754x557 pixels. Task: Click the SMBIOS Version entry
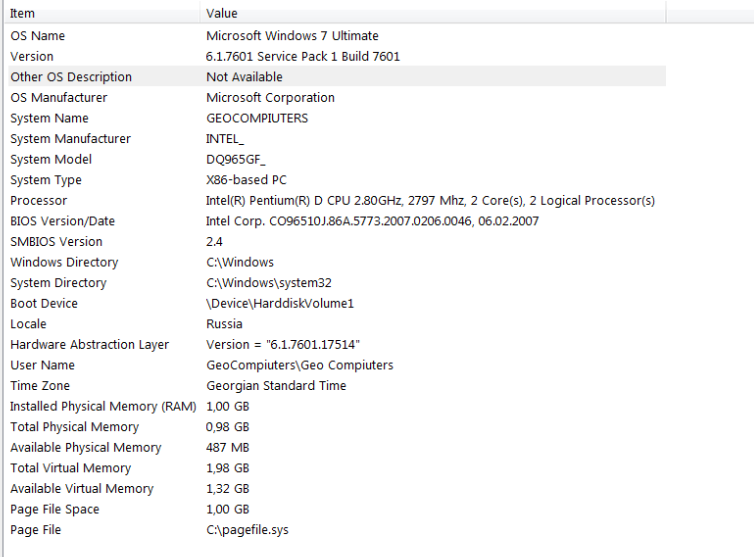click(x=56, y=242)
